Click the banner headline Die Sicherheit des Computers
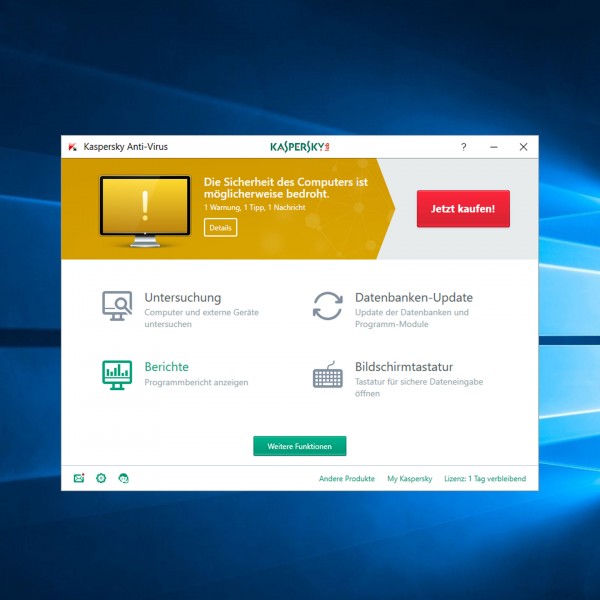Screen dimensions: 600x600 (x=285, y=188)
